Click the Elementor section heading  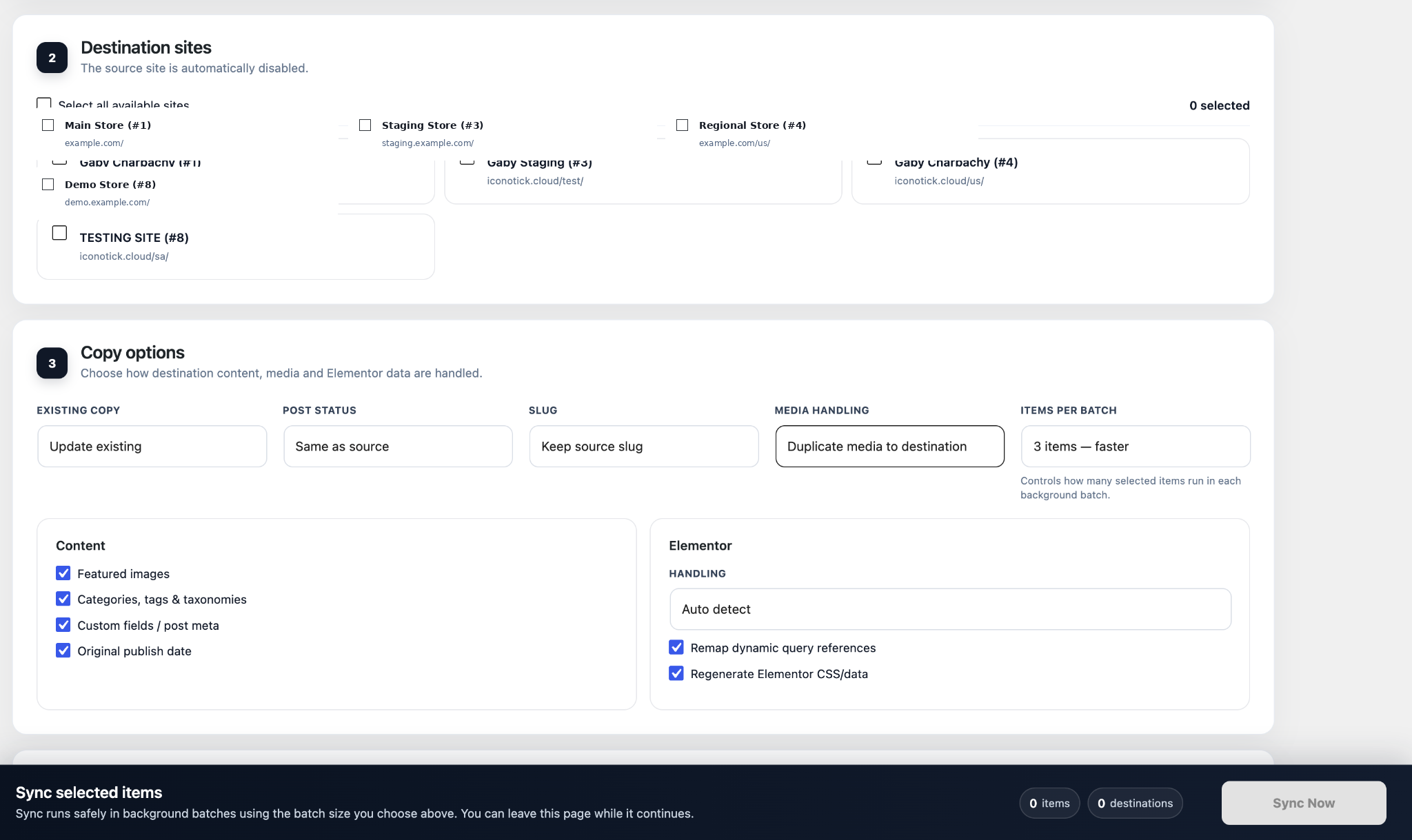(x=700, y=546)
